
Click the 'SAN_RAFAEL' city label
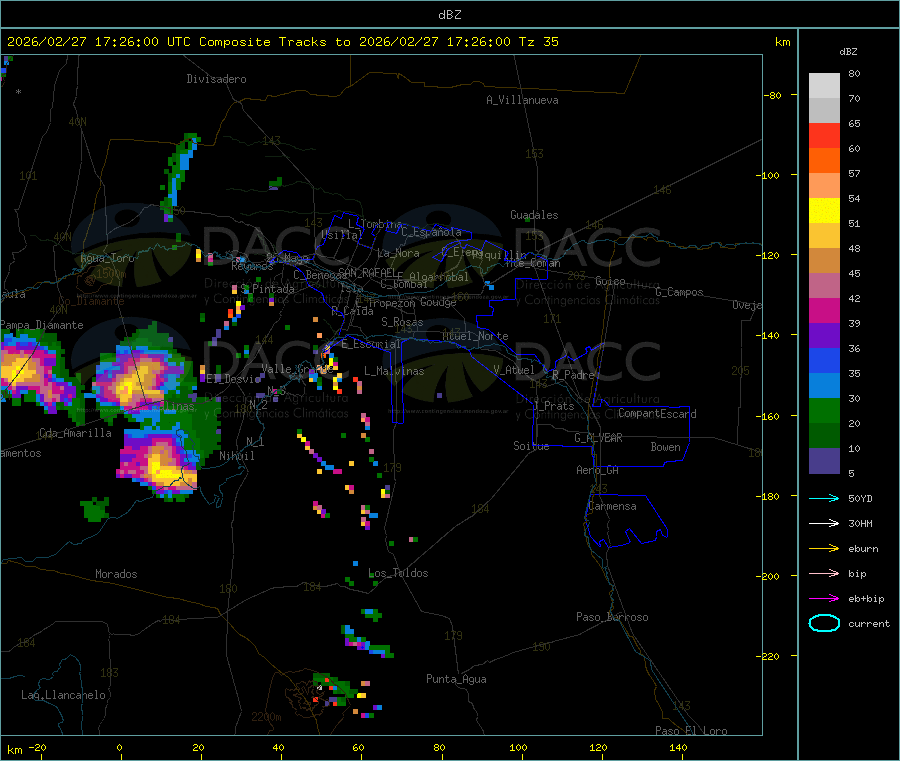coord(367,272)
